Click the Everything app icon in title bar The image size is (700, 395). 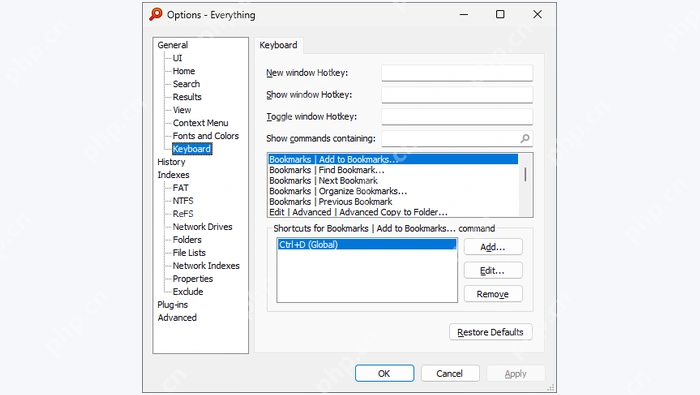coord(156,14)
